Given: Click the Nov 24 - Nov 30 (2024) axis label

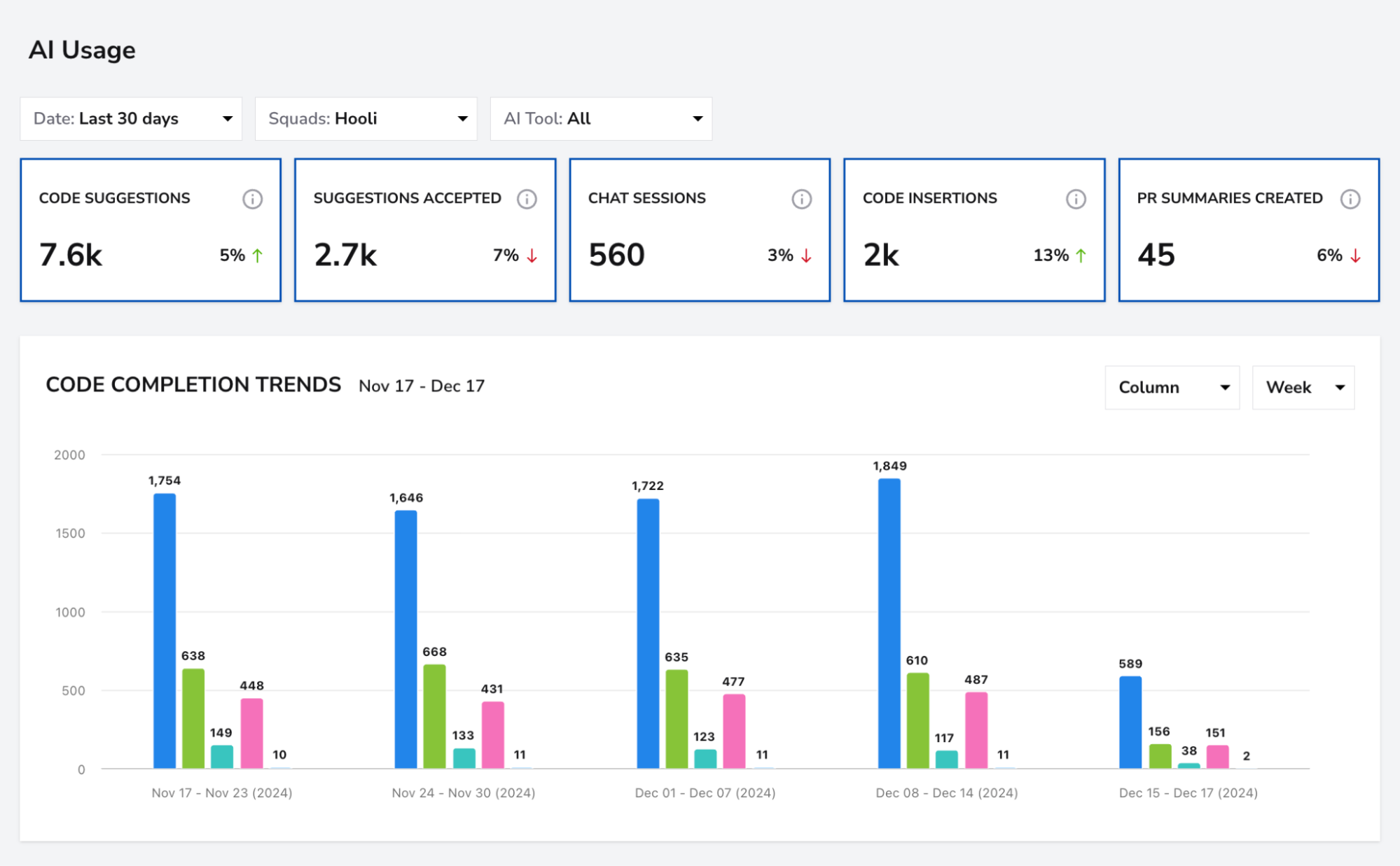Looking at the screenshot, I should click(464, 792).
